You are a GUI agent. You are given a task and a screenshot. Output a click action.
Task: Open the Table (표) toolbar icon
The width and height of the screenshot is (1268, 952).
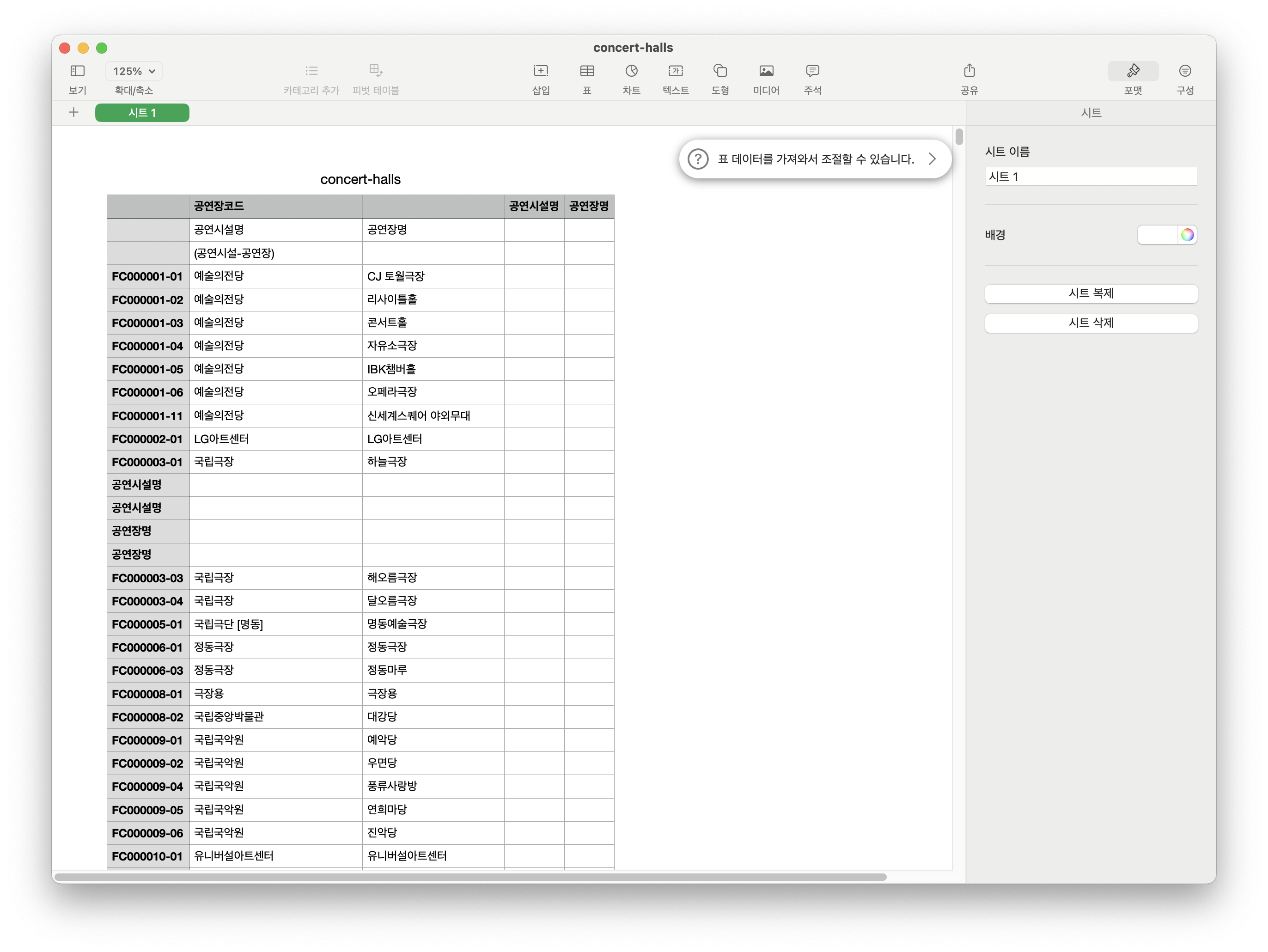pyautogui.click(x=586, y=71)
